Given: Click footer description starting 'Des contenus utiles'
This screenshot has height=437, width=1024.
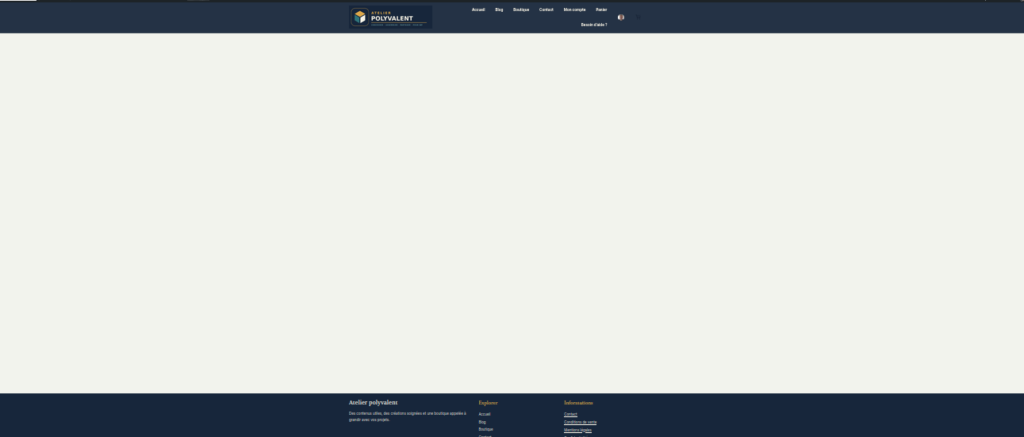Looking at the screenshot, I should click(408, 417).
